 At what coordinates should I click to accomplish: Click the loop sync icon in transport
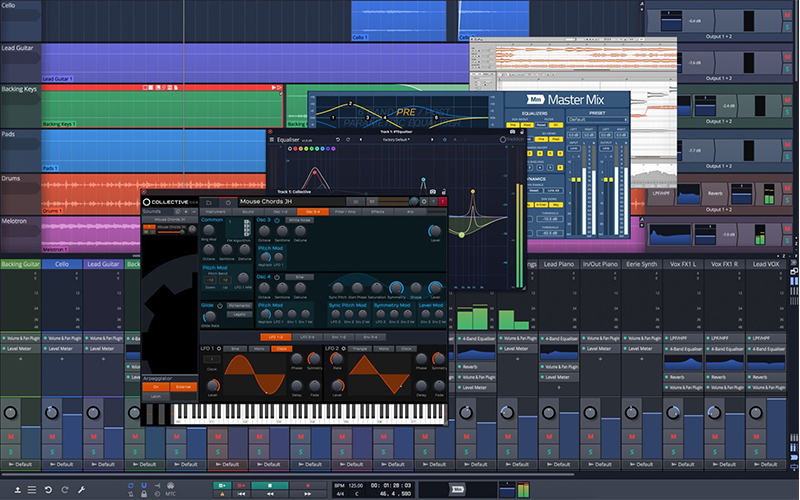coord(131,485)
